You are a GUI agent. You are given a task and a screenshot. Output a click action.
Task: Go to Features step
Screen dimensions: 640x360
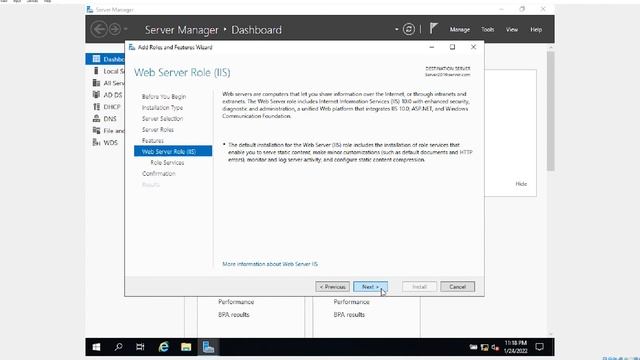click(x=153, y=140)
